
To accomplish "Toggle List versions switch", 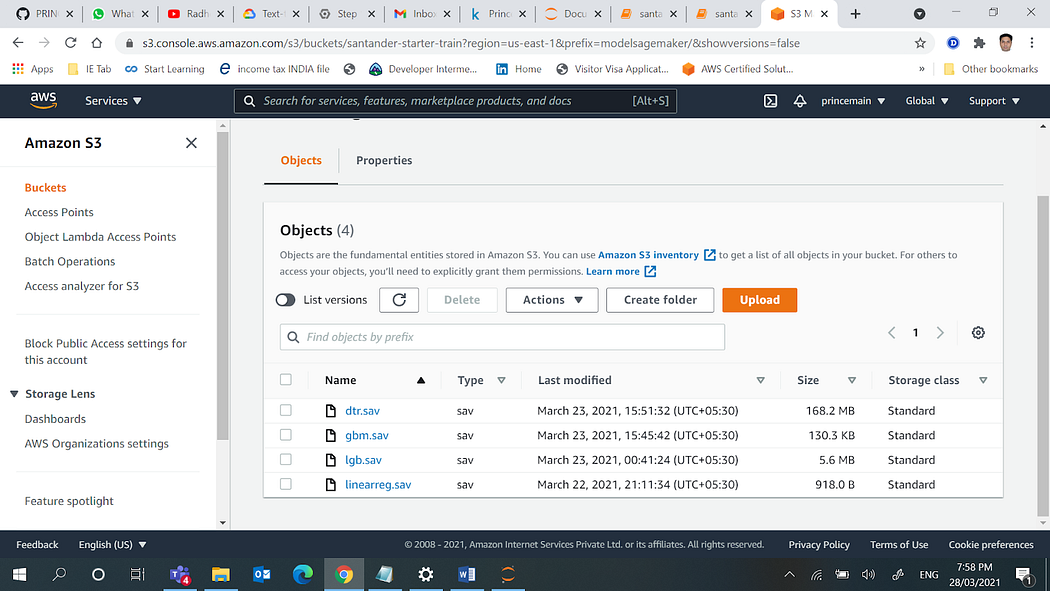I will click(285, 300).
